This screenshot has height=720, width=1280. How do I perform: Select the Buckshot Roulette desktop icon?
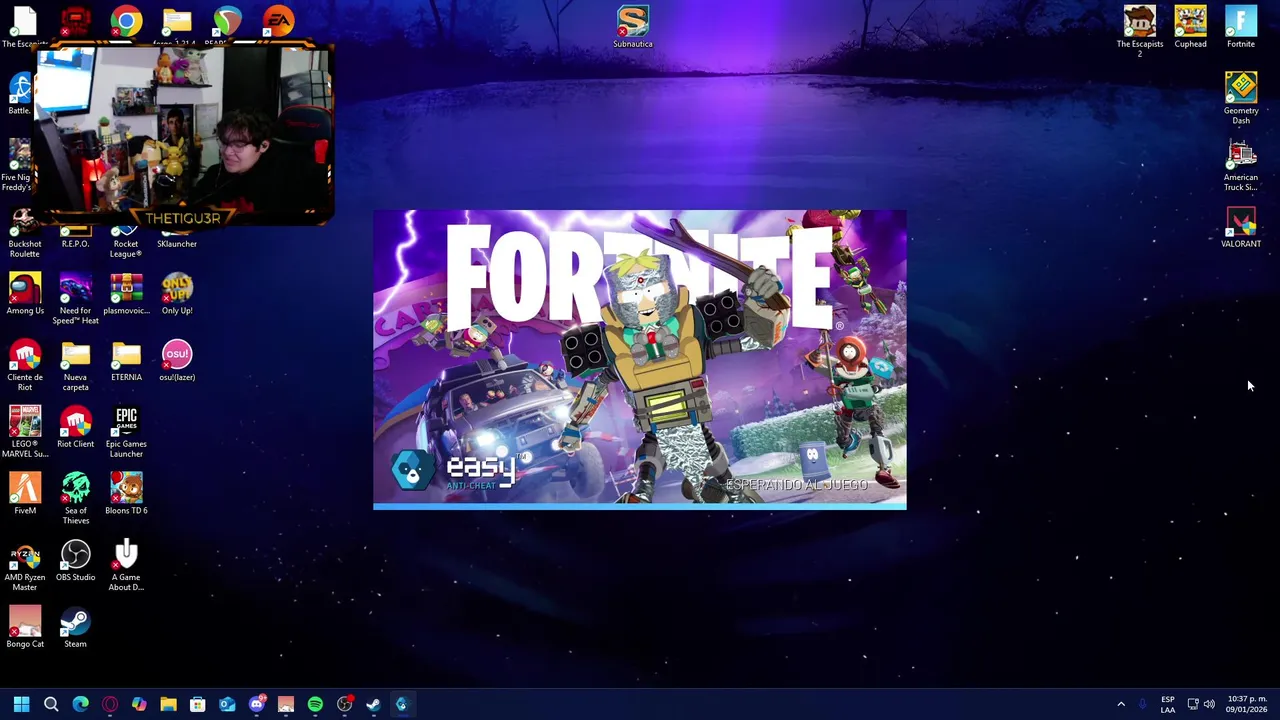25,234
